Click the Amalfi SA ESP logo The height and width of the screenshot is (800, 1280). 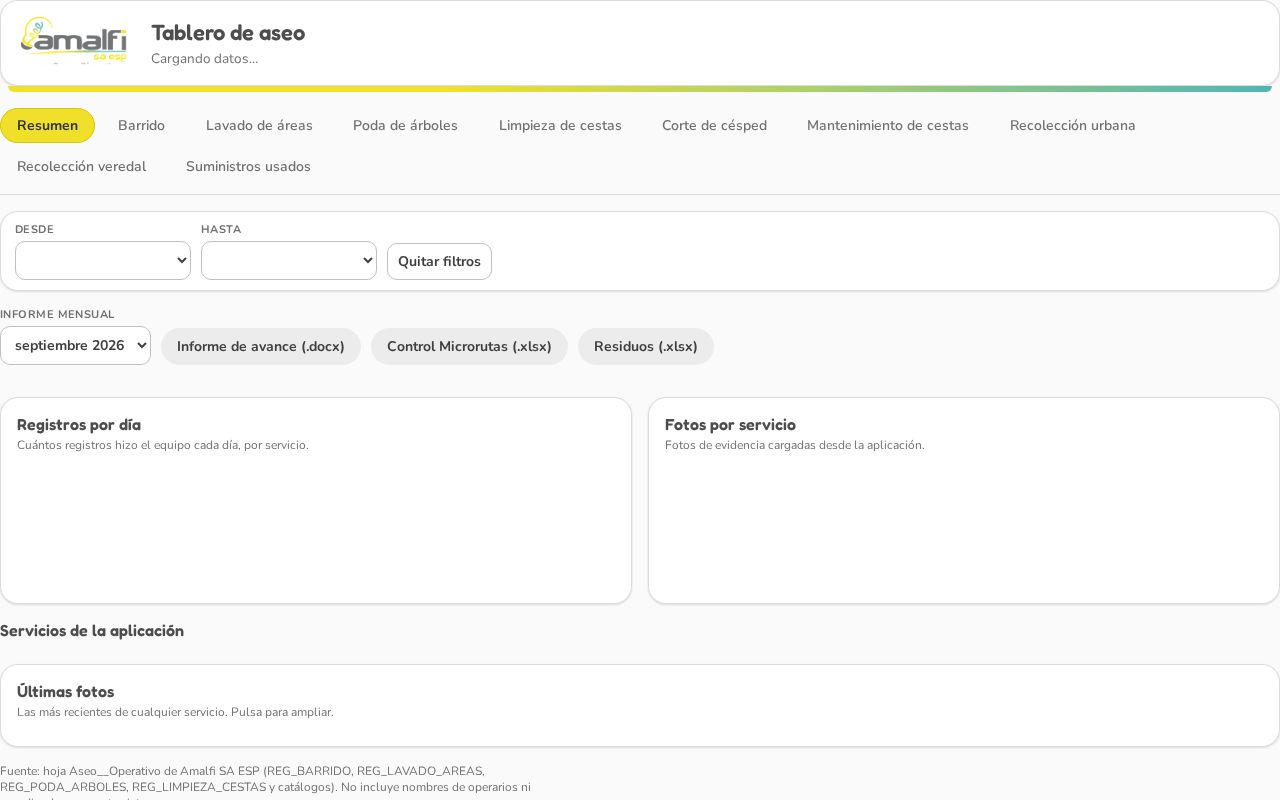click(74, 41)
